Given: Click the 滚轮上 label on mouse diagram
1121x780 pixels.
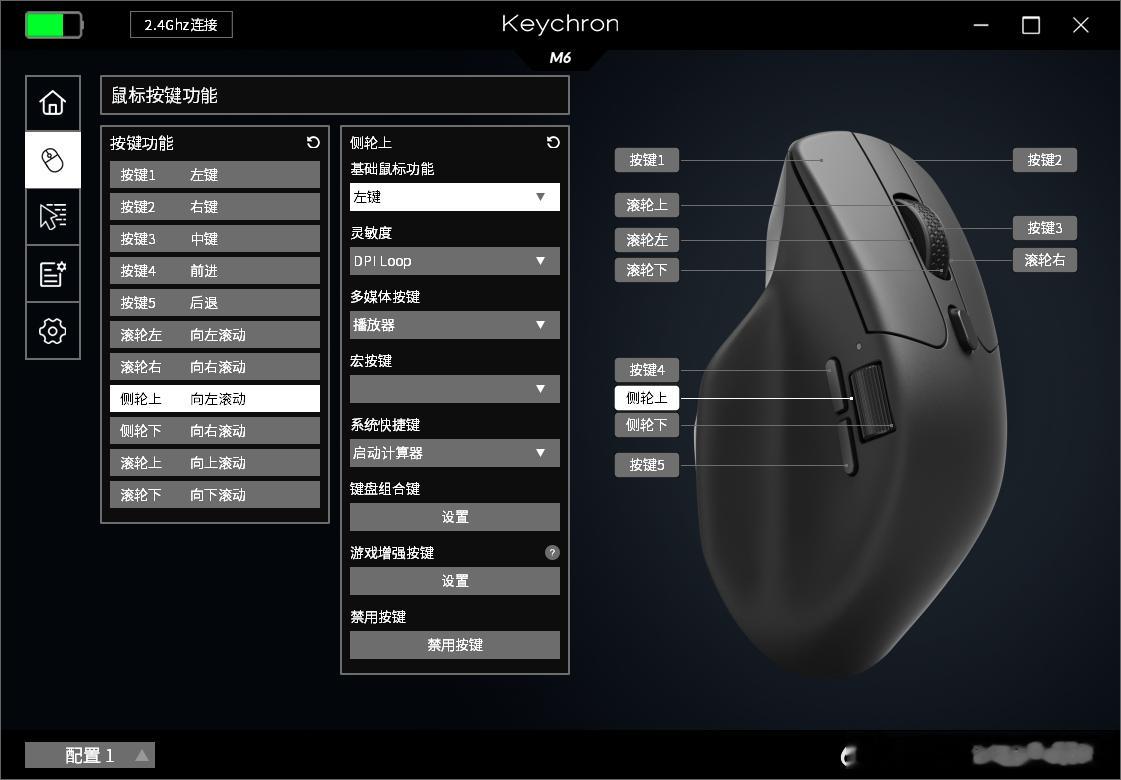Looking at the screenshot, I should click(646, 205).
